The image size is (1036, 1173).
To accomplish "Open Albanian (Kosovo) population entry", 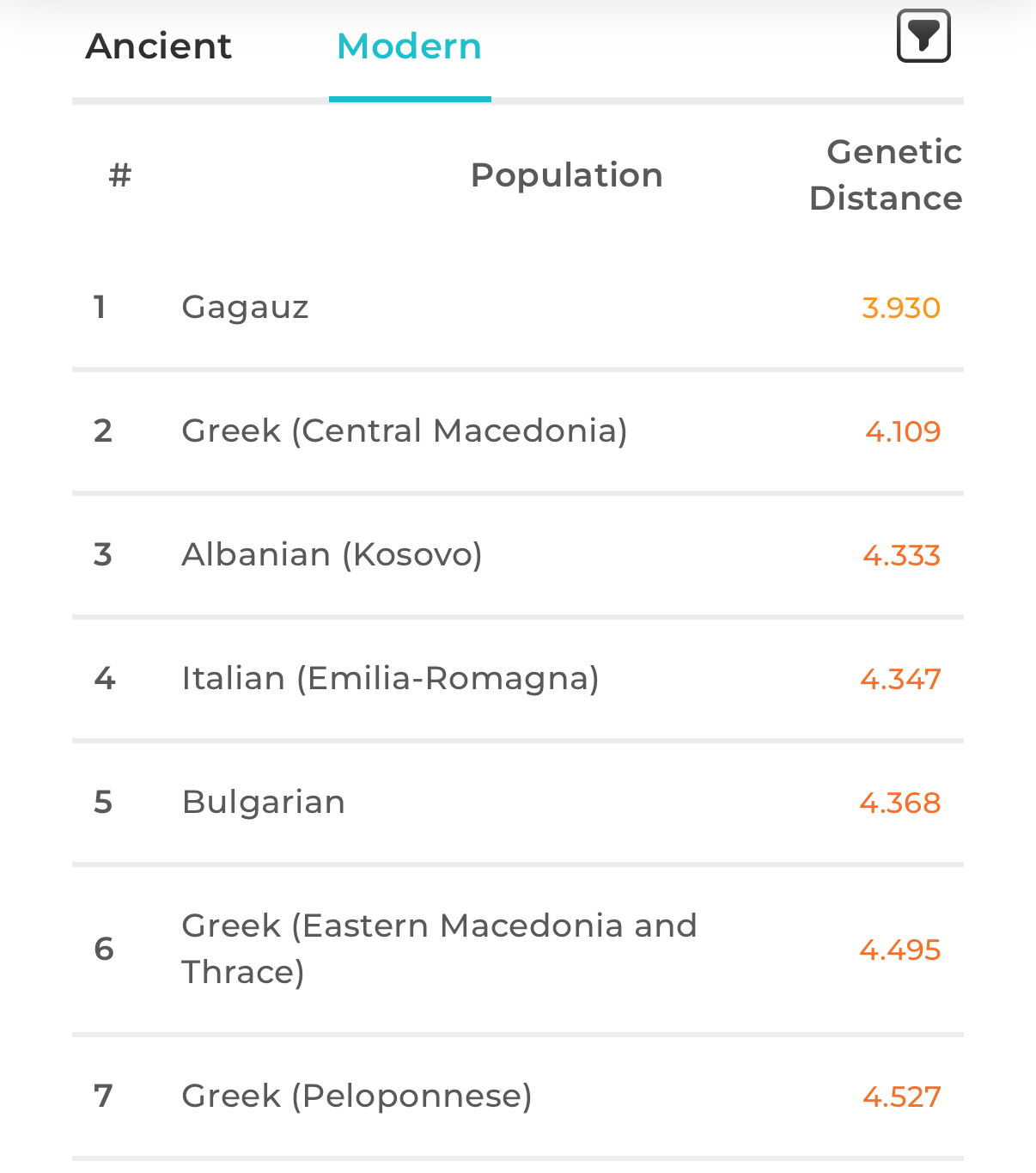I will [x=518, y=555].
